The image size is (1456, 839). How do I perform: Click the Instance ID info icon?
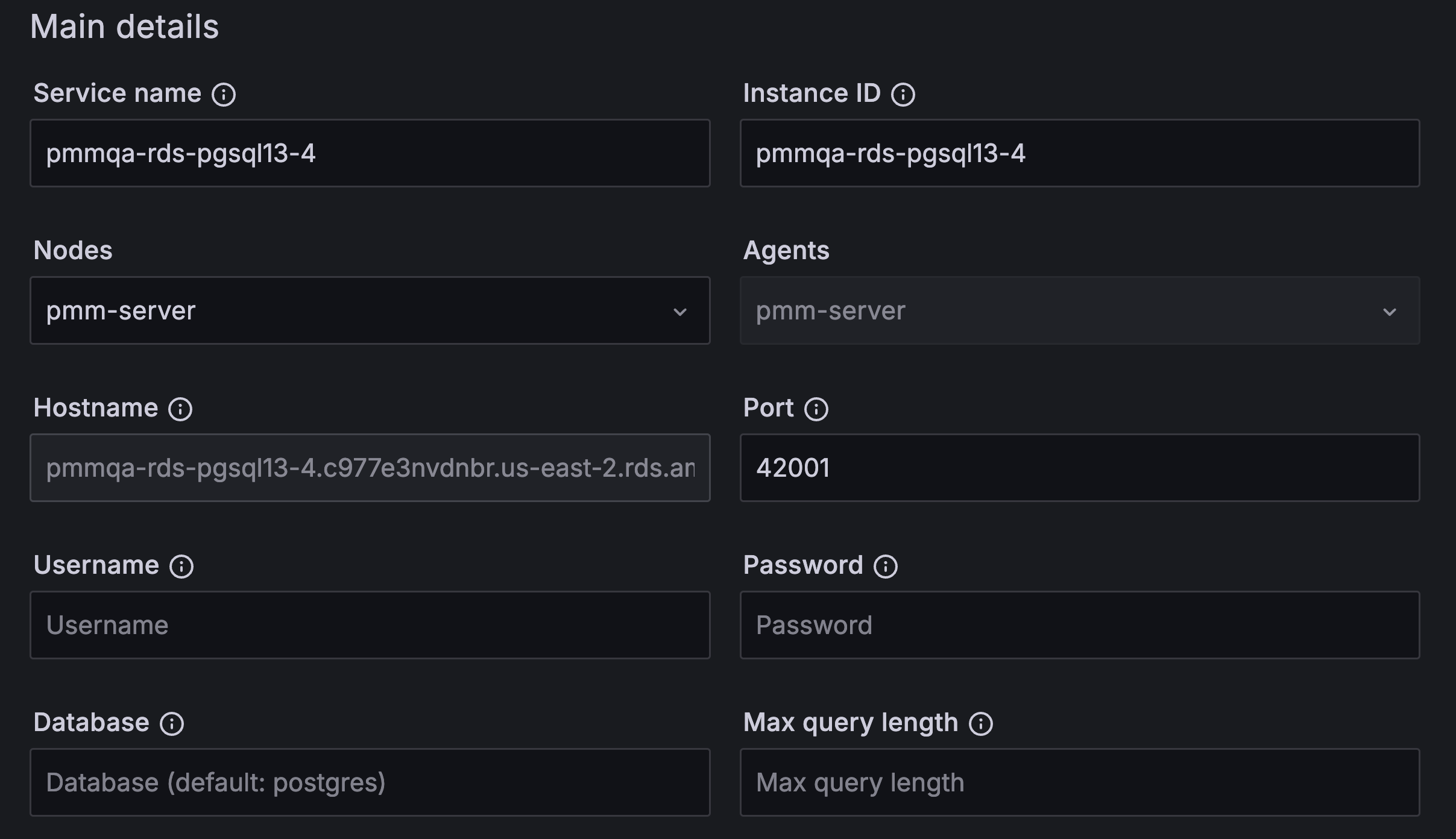click(903, 95)
